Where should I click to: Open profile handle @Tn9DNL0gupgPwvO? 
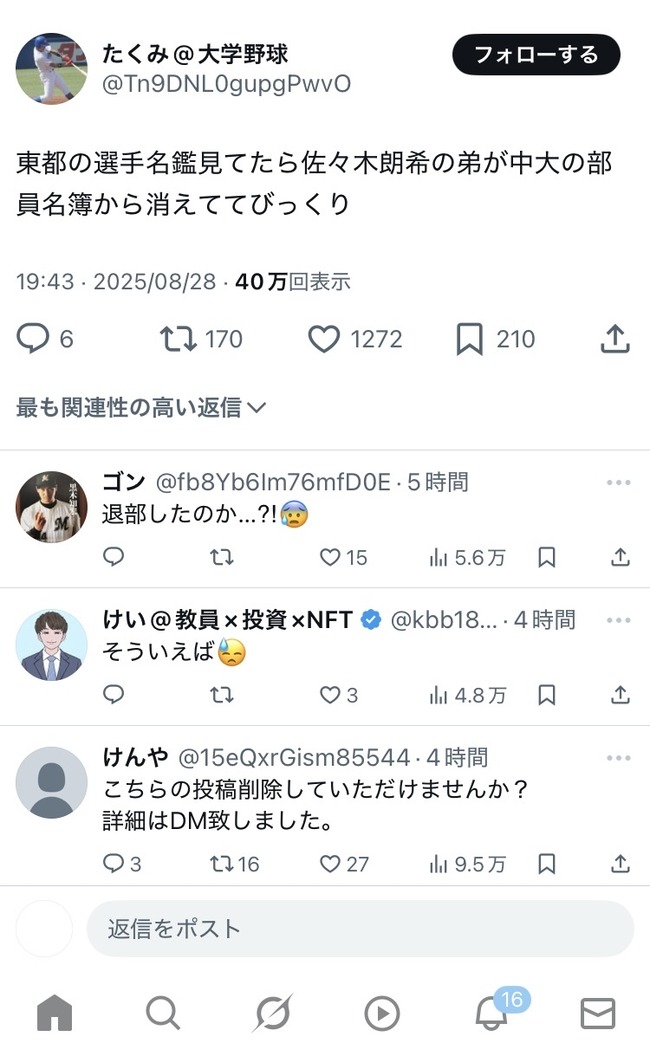pos(226,84)
